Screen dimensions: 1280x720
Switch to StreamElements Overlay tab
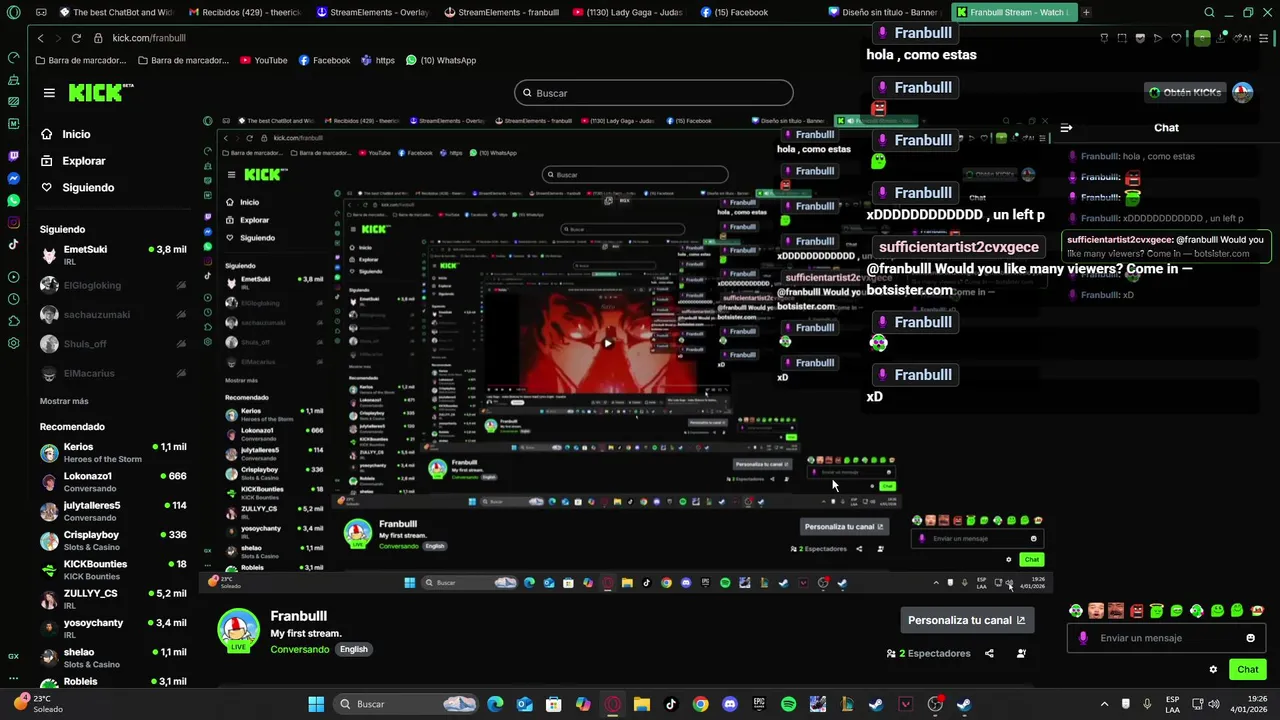[x=373, y=12]
